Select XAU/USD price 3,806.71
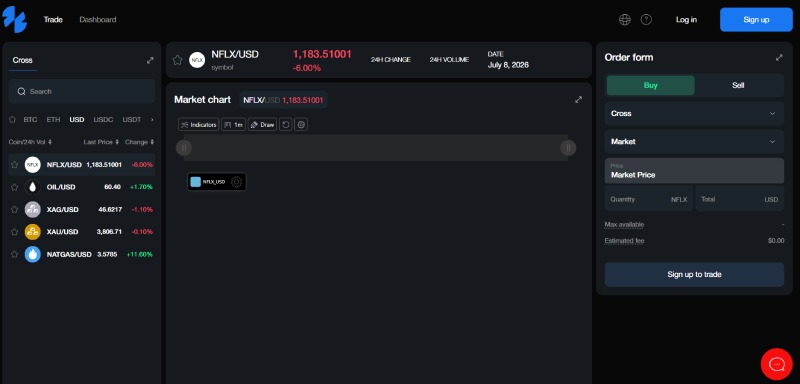 coord(109,232)
